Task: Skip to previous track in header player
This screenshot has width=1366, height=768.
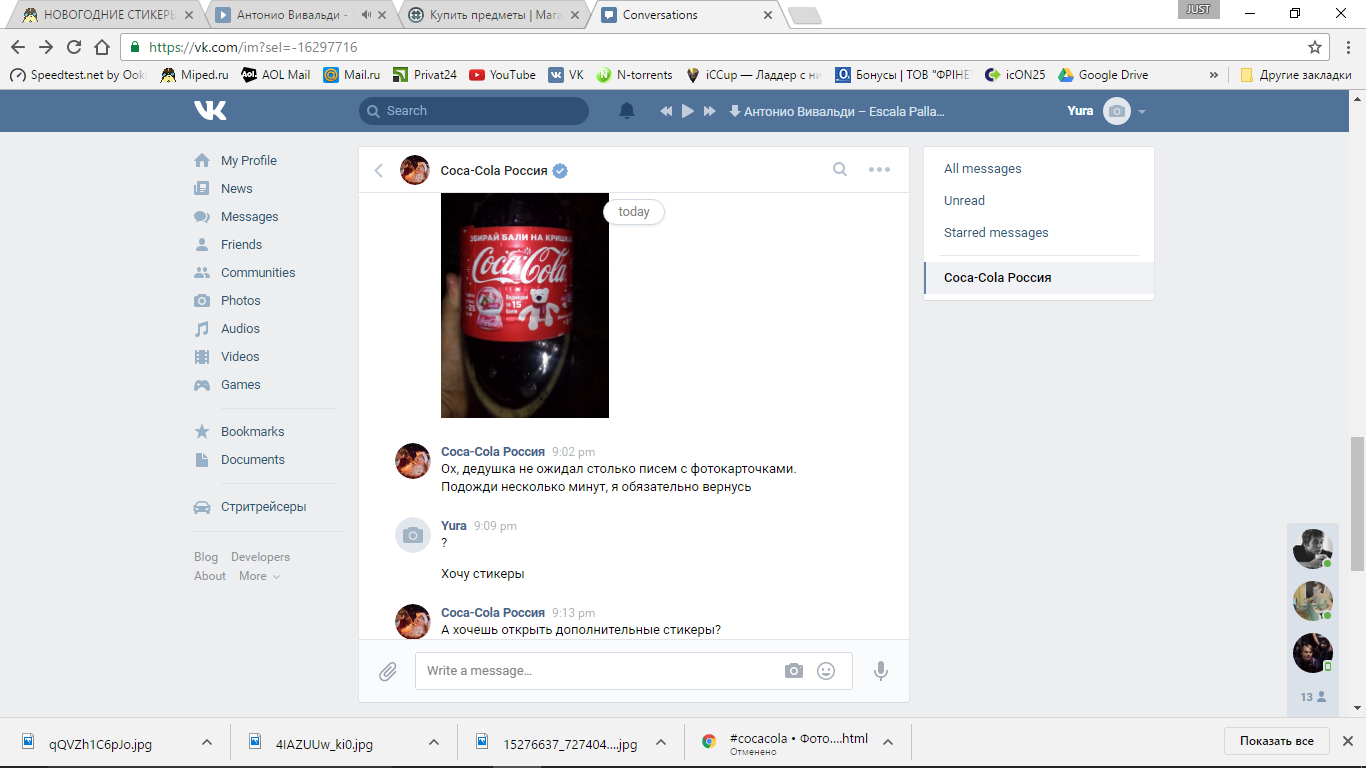Action: pos(666,111)
